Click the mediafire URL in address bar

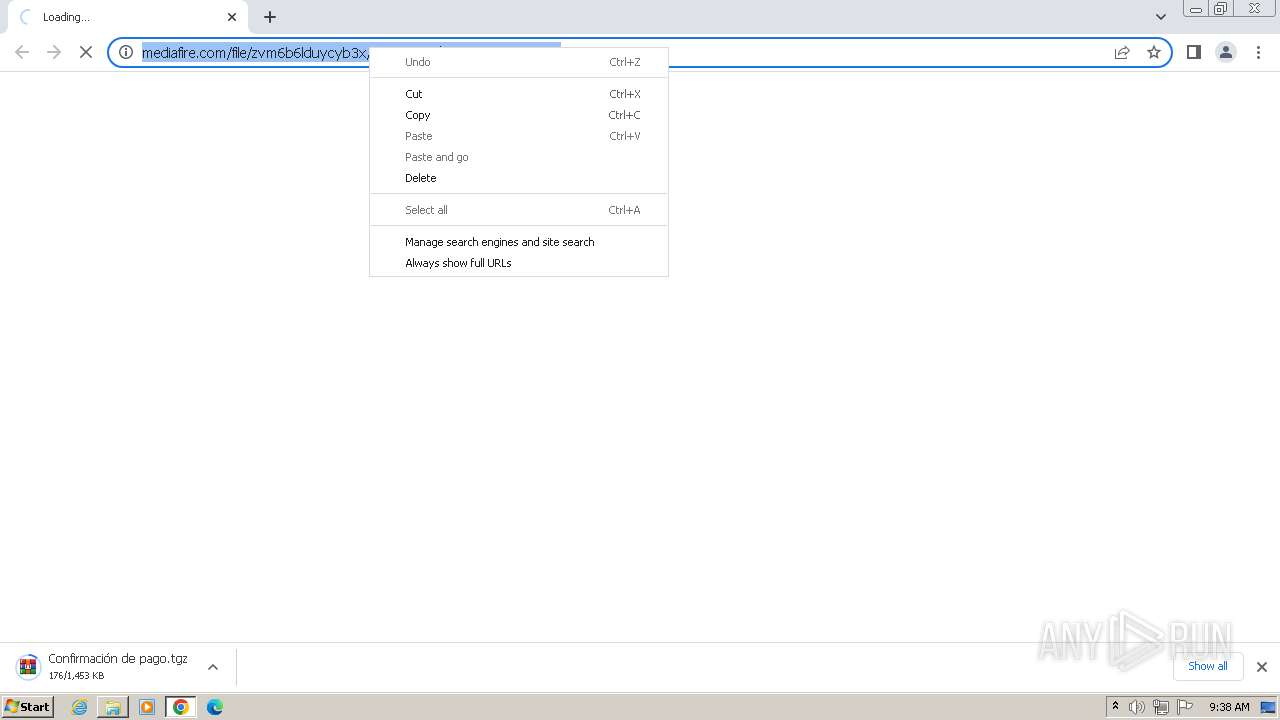click(255, 53)
